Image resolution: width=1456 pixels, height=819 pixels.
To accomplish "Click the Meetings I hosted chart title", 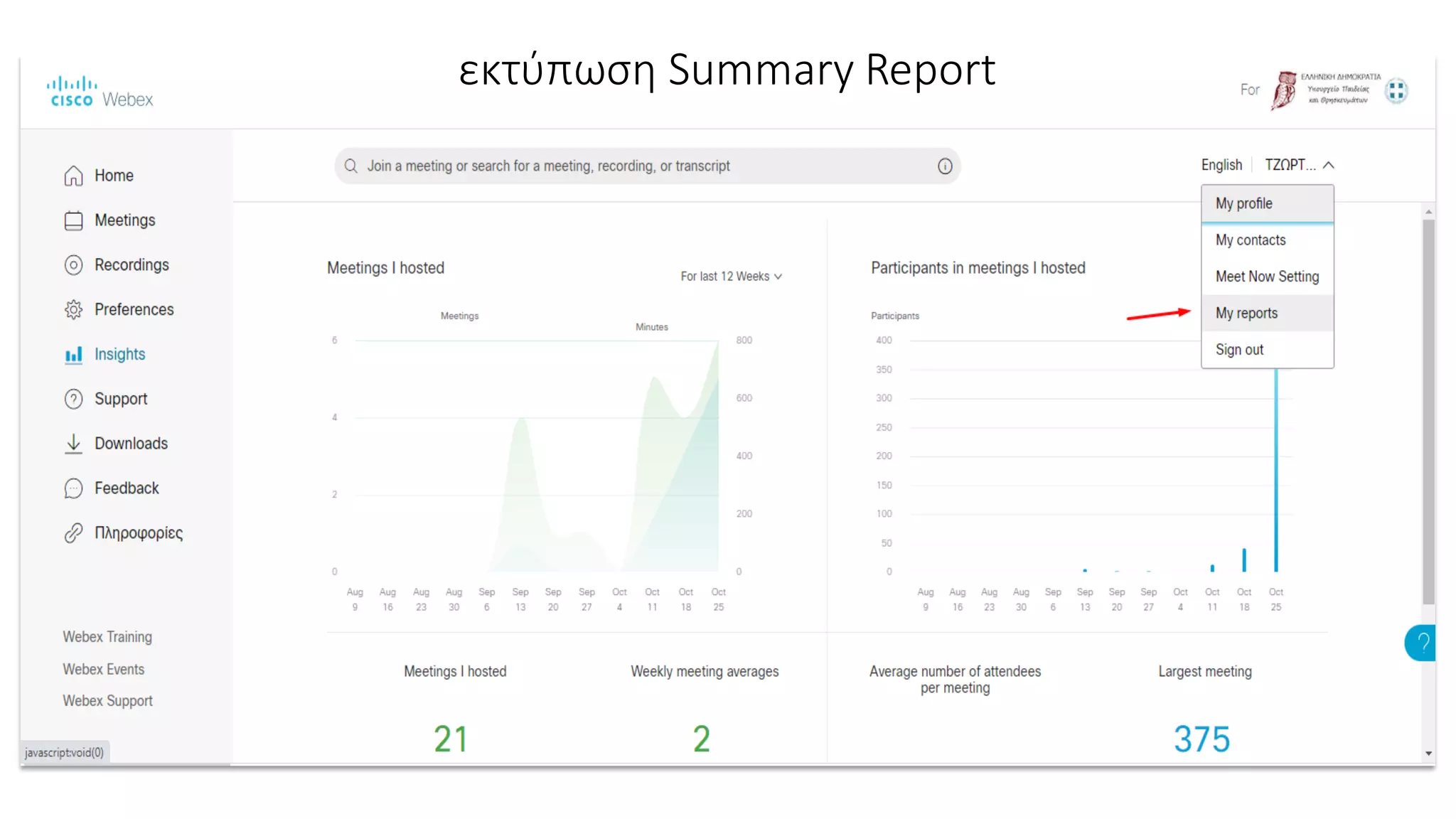I will coord(385,268).
